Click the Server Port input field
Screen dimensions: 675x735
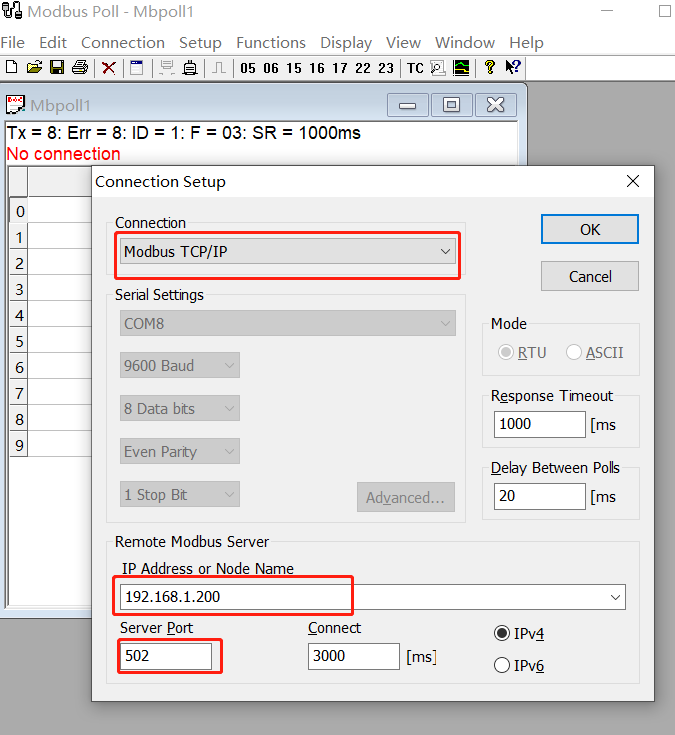tap(166, 657)
